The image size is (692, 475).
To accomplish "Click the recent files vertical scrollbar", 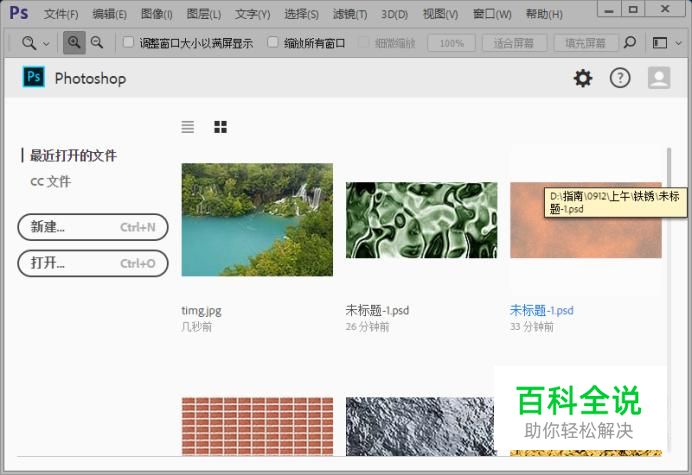I will [669, 300].
